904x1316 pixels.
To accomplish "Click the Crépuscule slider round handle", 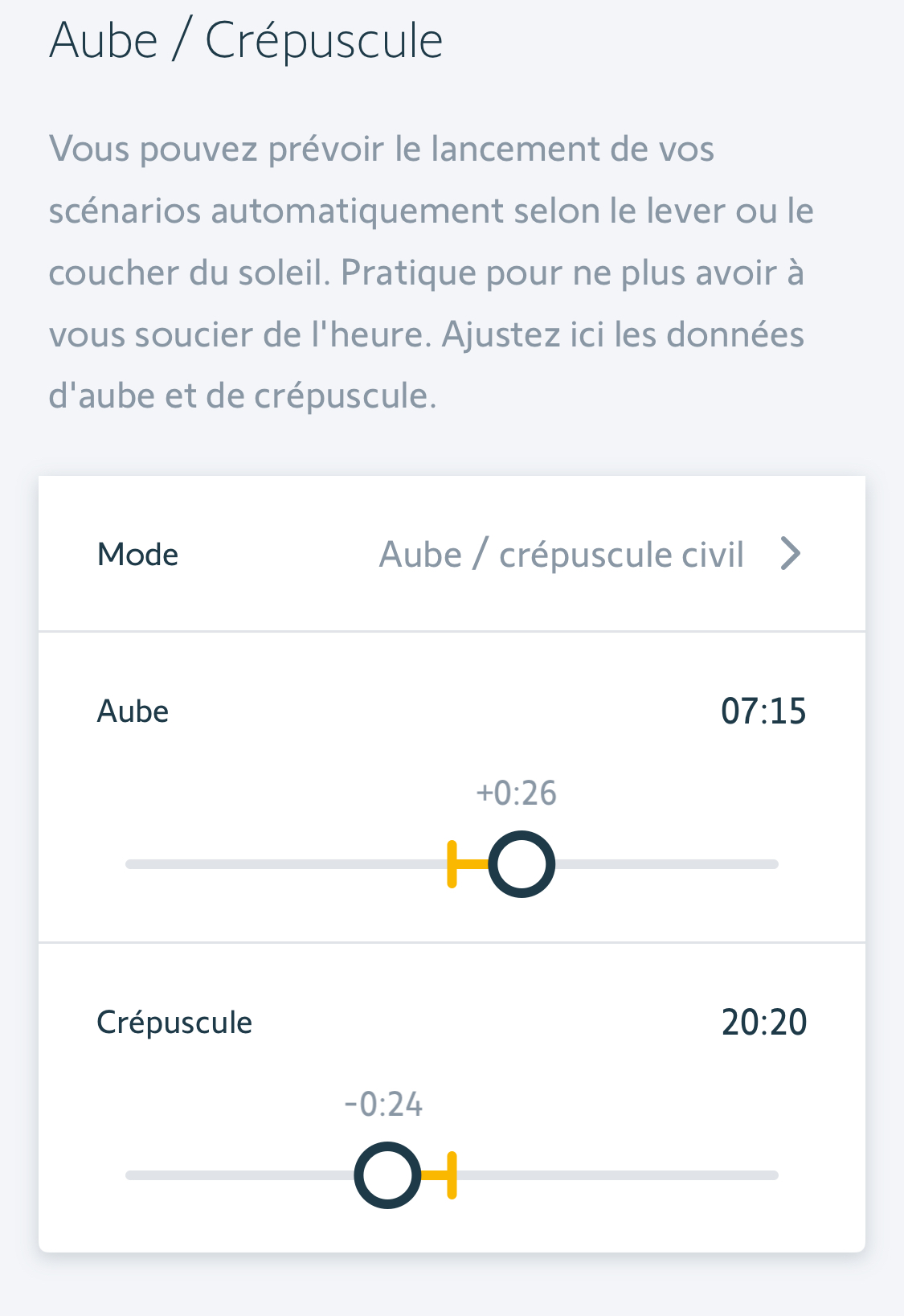I will (x=387, y=1175).
